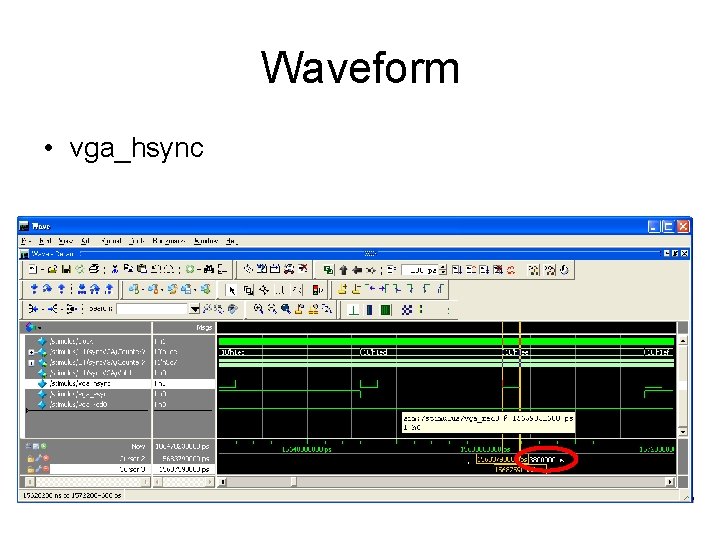Click the Delete Cursor yellow minus icon
Image resolution: width=720 pixels, height=540 pixels.
tap(356, 289)
